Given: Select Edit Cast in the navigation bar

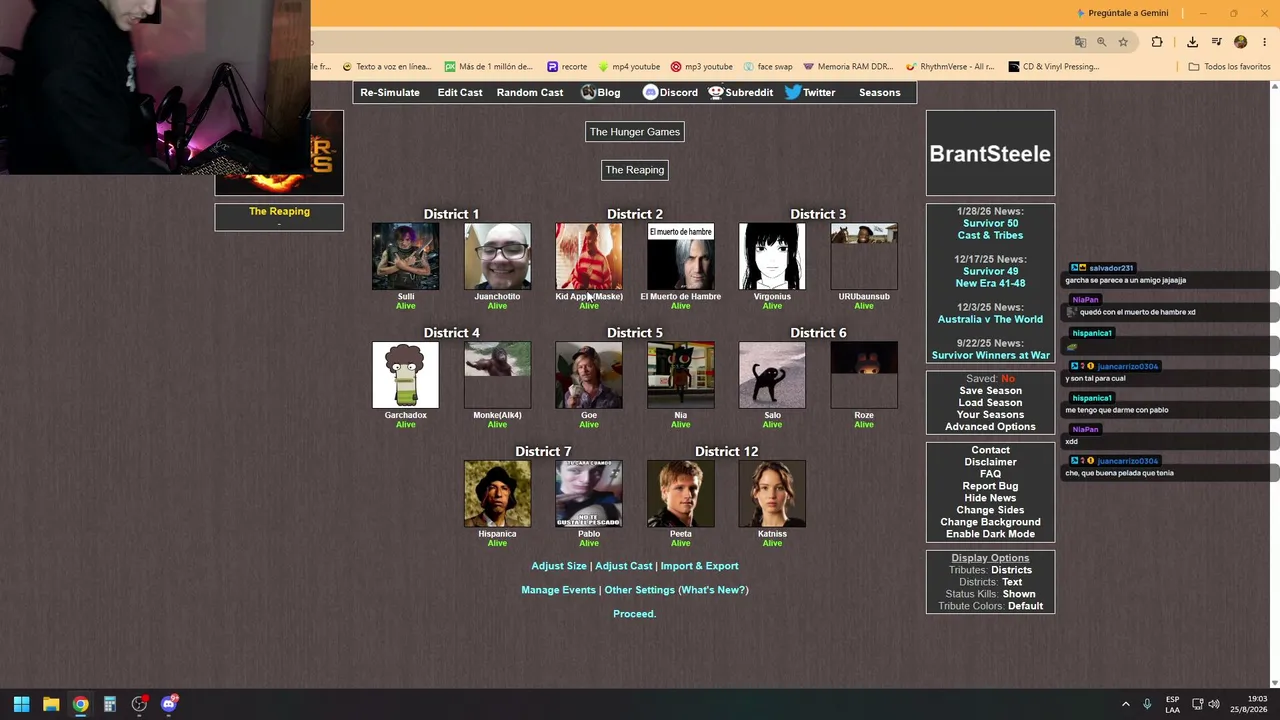Looking at the screenshot, I should pyautogui.click(x=460, y=92).
